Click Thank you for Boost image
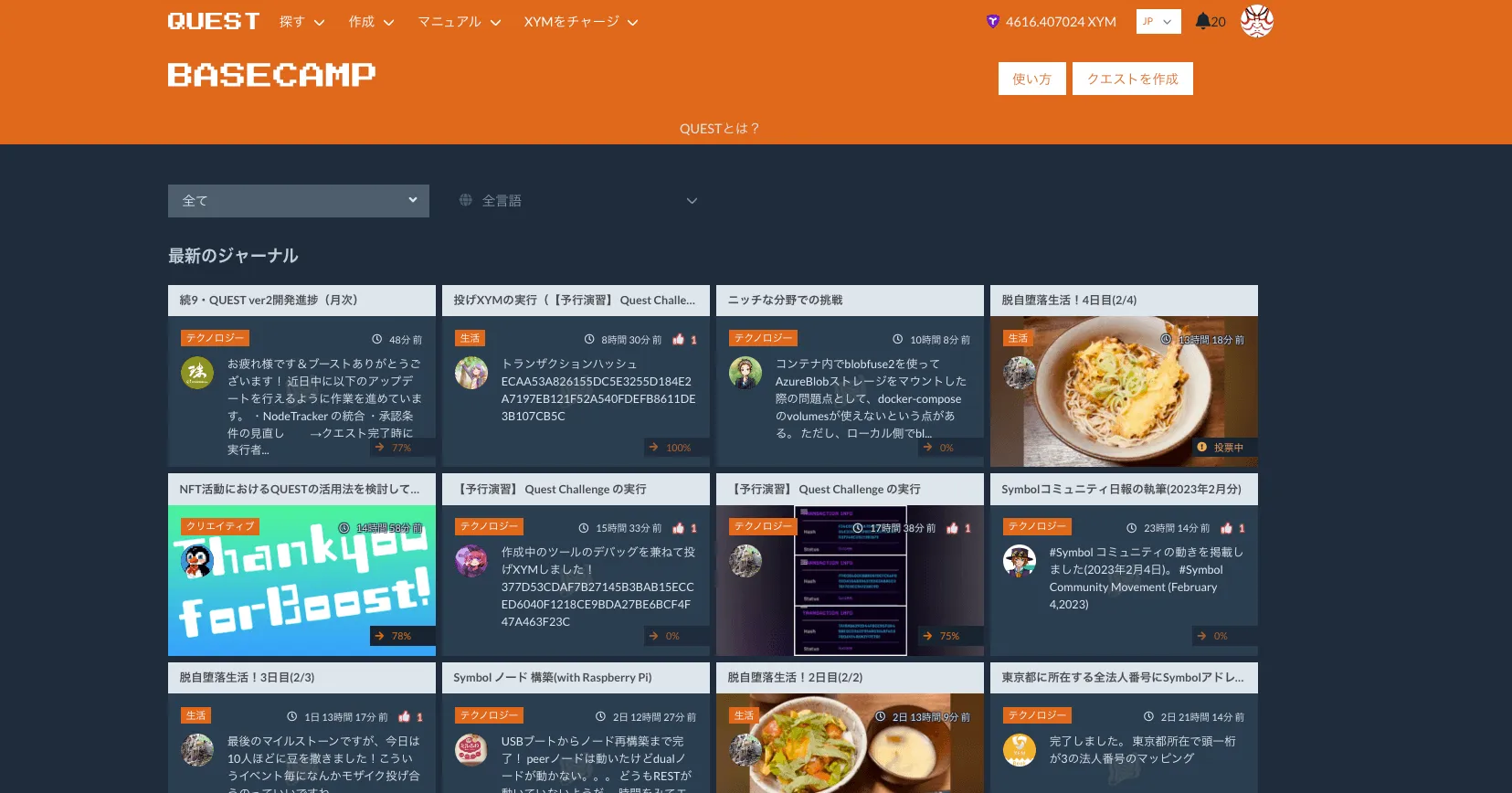 [301, 581]
